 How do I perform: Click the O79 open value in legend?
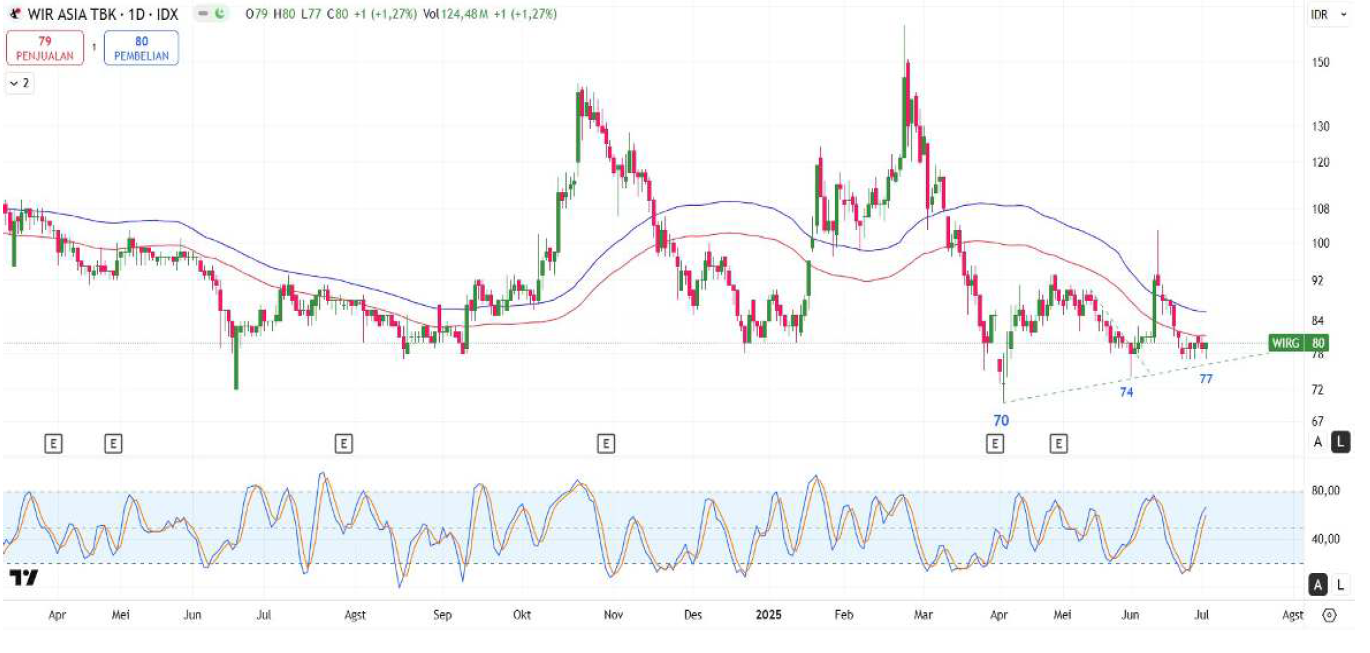point(256,14)
